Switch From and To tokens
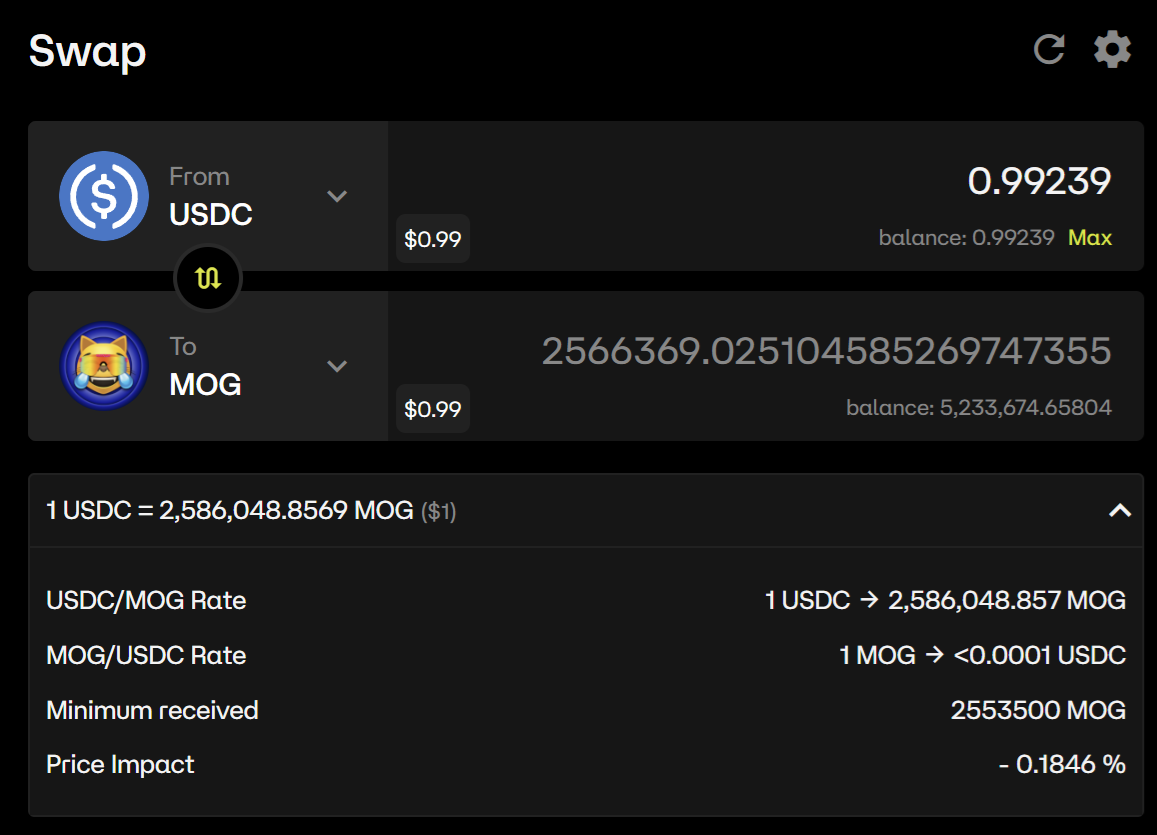Image resolution: width=1157 pixels, height=835 pixels. pyautogui.click(x=208, y=279)
